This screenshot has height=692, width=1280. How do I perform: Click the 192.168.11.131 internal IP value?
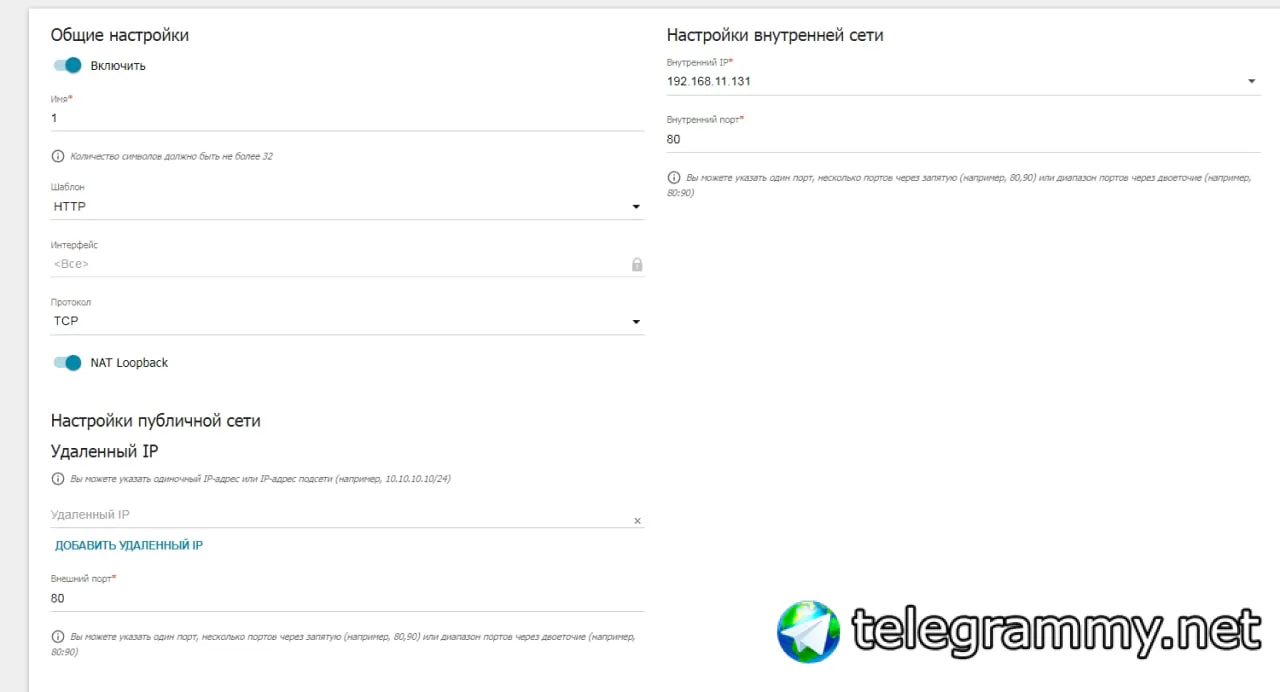click(709, 82)
